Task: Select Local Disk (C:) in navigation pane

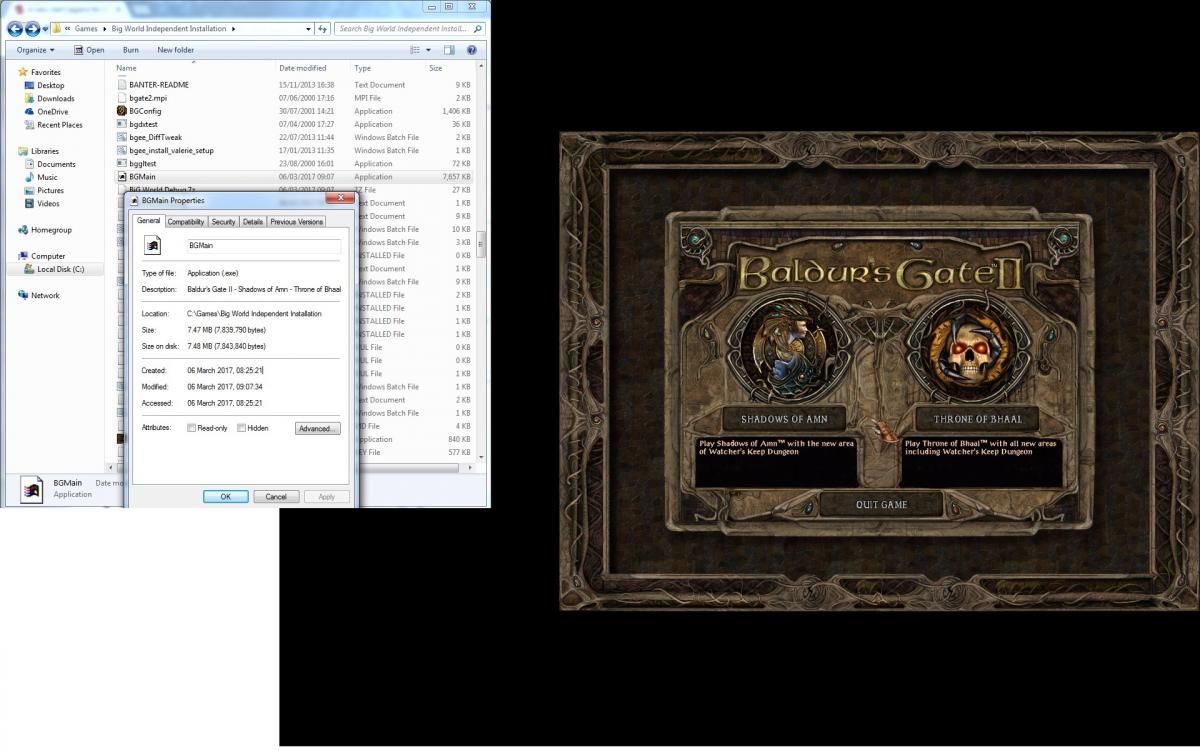Action: coord(54,269)
